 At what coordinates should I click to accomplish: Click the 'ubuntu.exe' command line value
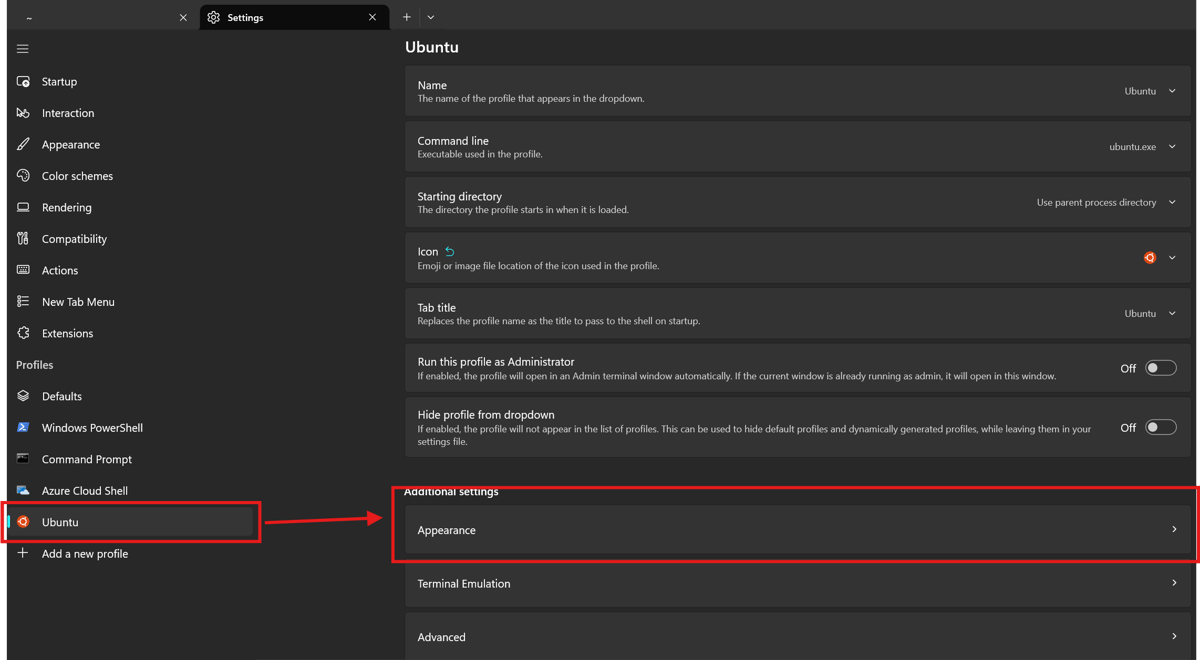(x=1132, y=147)
